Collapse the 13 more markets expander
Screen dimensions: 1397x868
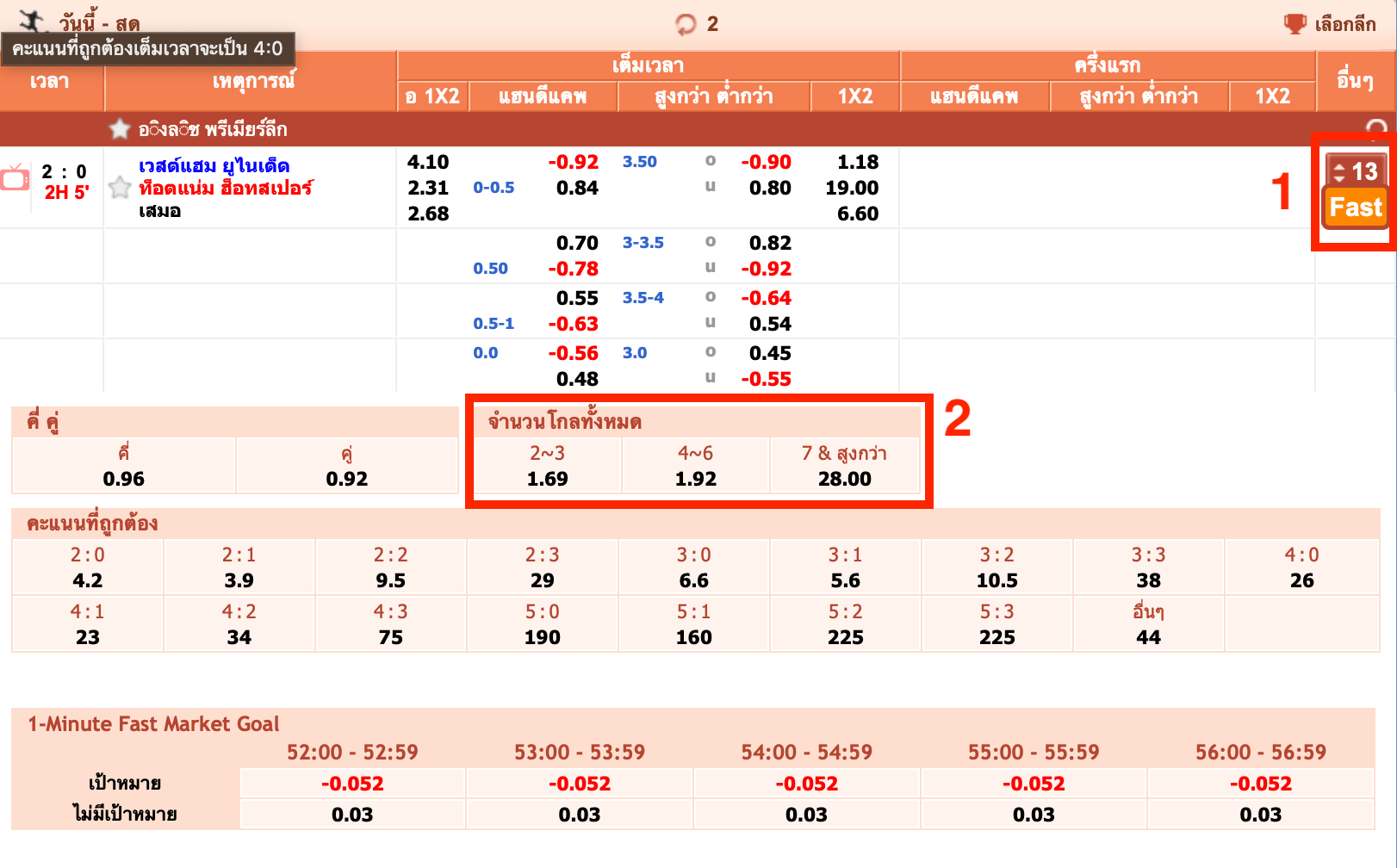click(1356, 171)
